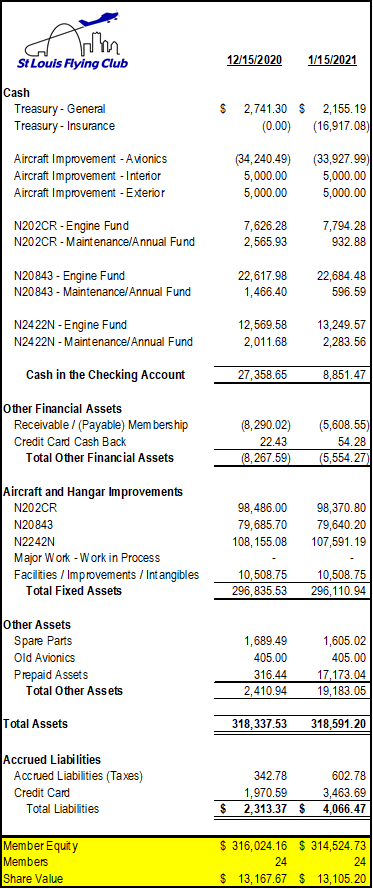Select Total Fixed Assets 296,110.94 cell
The width and height of the screenshot is (373, 889).
338,591
